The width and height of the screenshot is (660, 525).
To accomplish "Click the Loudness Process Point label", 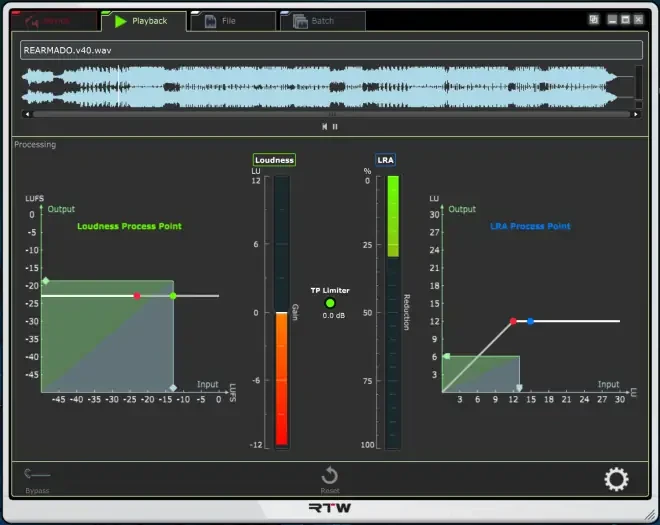I will (x=129, y=227).
